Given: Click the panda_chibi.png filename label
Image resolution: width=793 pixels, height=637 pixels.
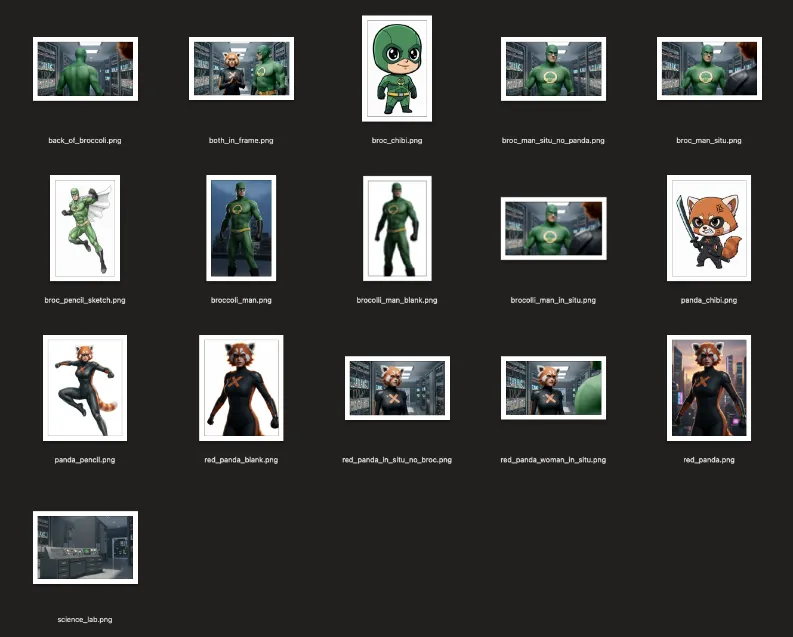Looking at the screenshot, I should pyautogui.click(x=709, y=300).
